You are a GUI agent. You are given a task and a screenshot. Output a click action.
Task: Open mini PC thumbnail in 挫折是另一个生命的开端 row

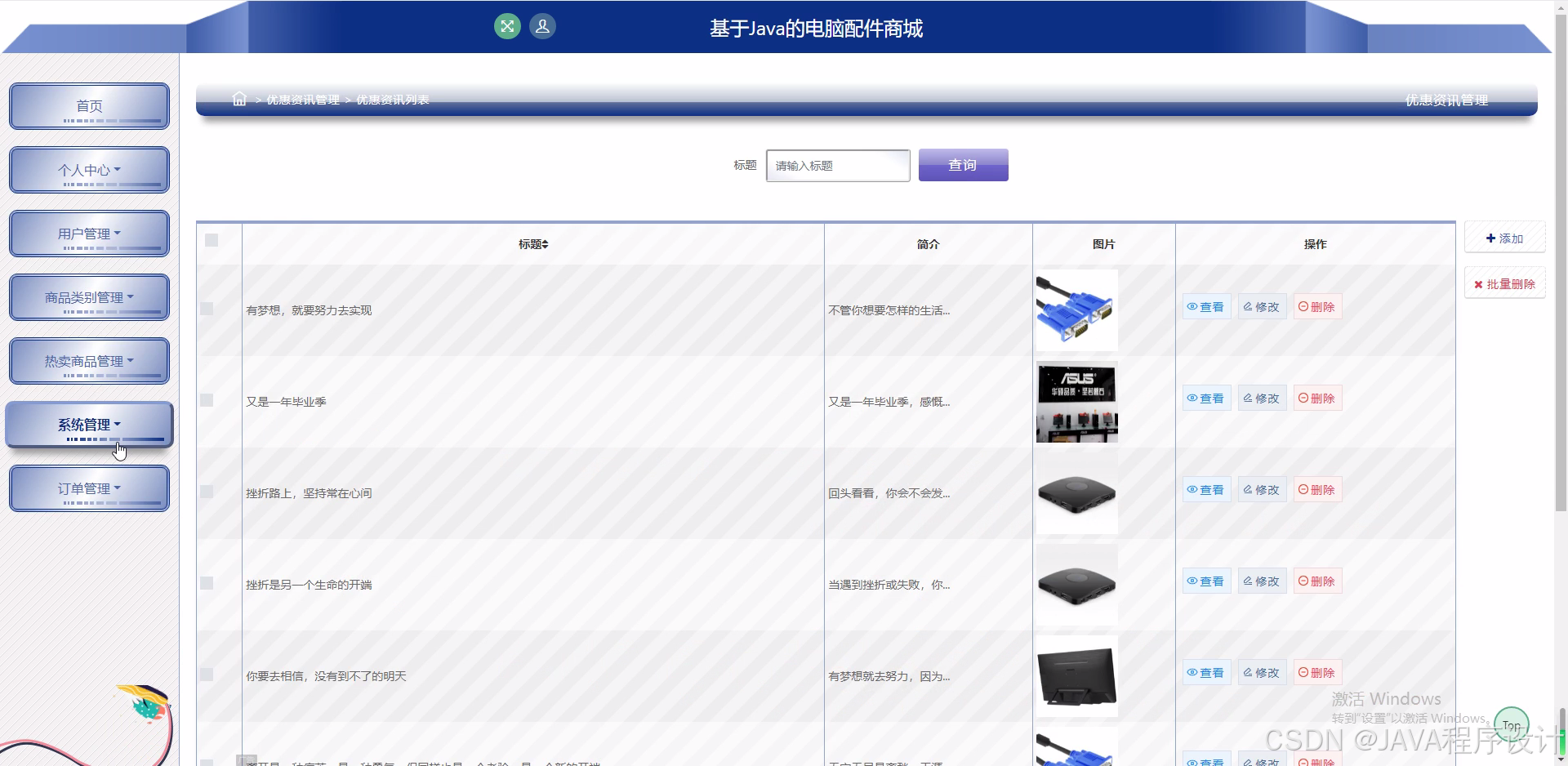pyautogui.click(x=1076, y=585)
